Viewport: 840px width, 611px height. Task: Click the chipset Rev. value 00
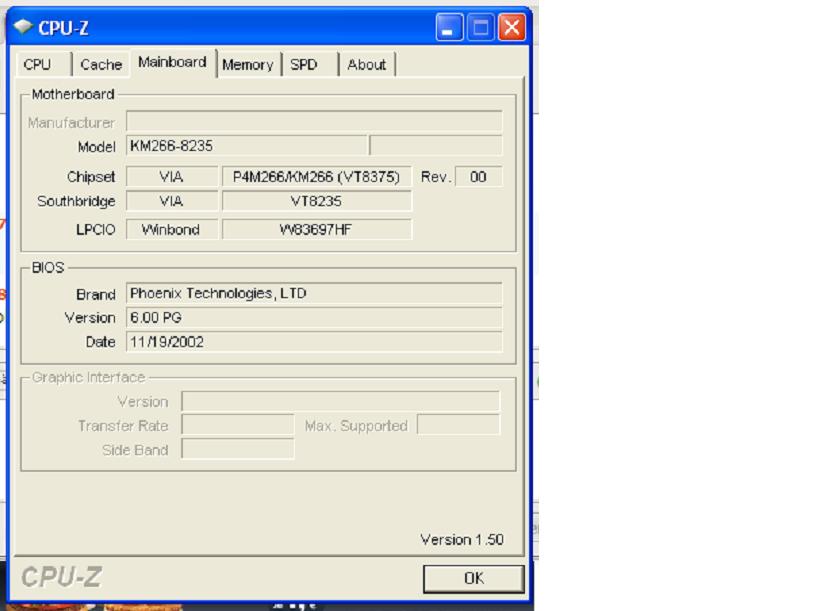click(x=478, y=177)
